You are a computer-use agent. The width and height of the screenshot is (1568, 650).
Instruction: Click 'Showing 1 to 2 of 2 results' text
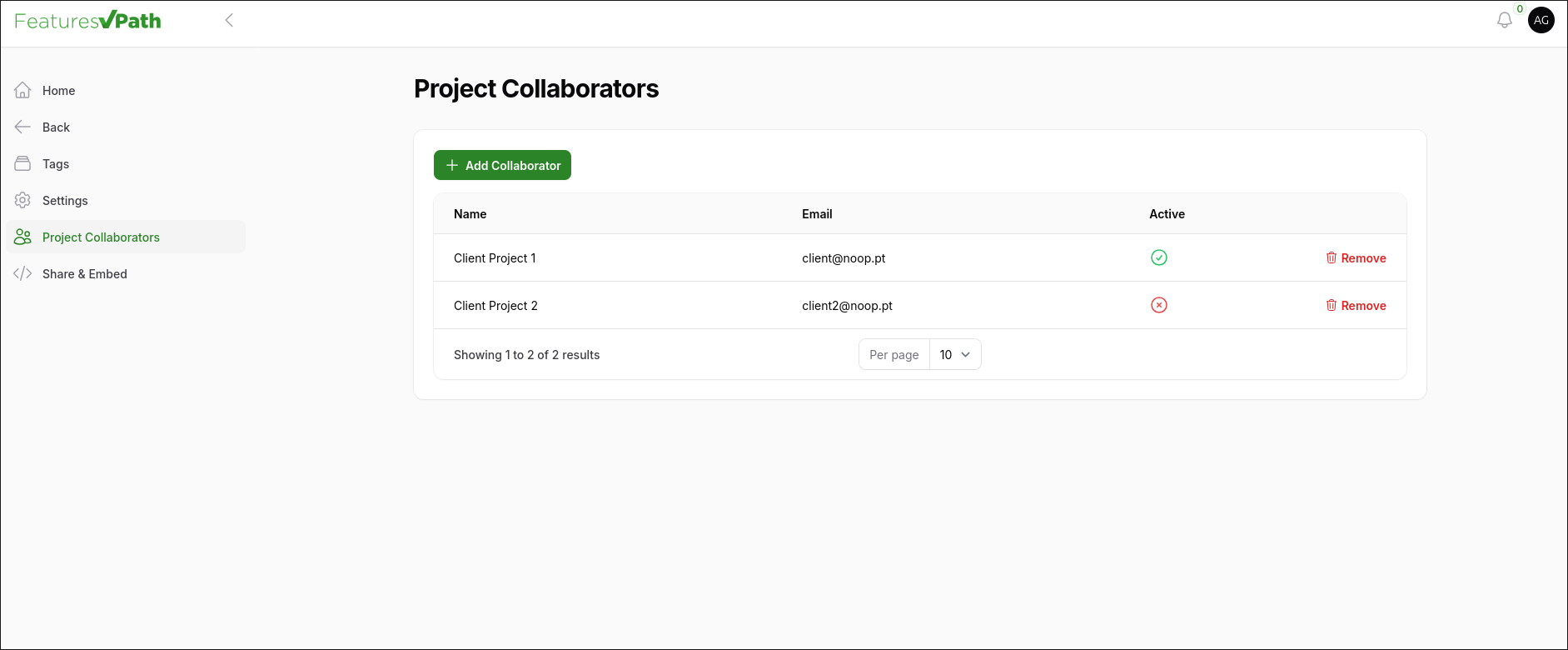(x=526, y=355)
